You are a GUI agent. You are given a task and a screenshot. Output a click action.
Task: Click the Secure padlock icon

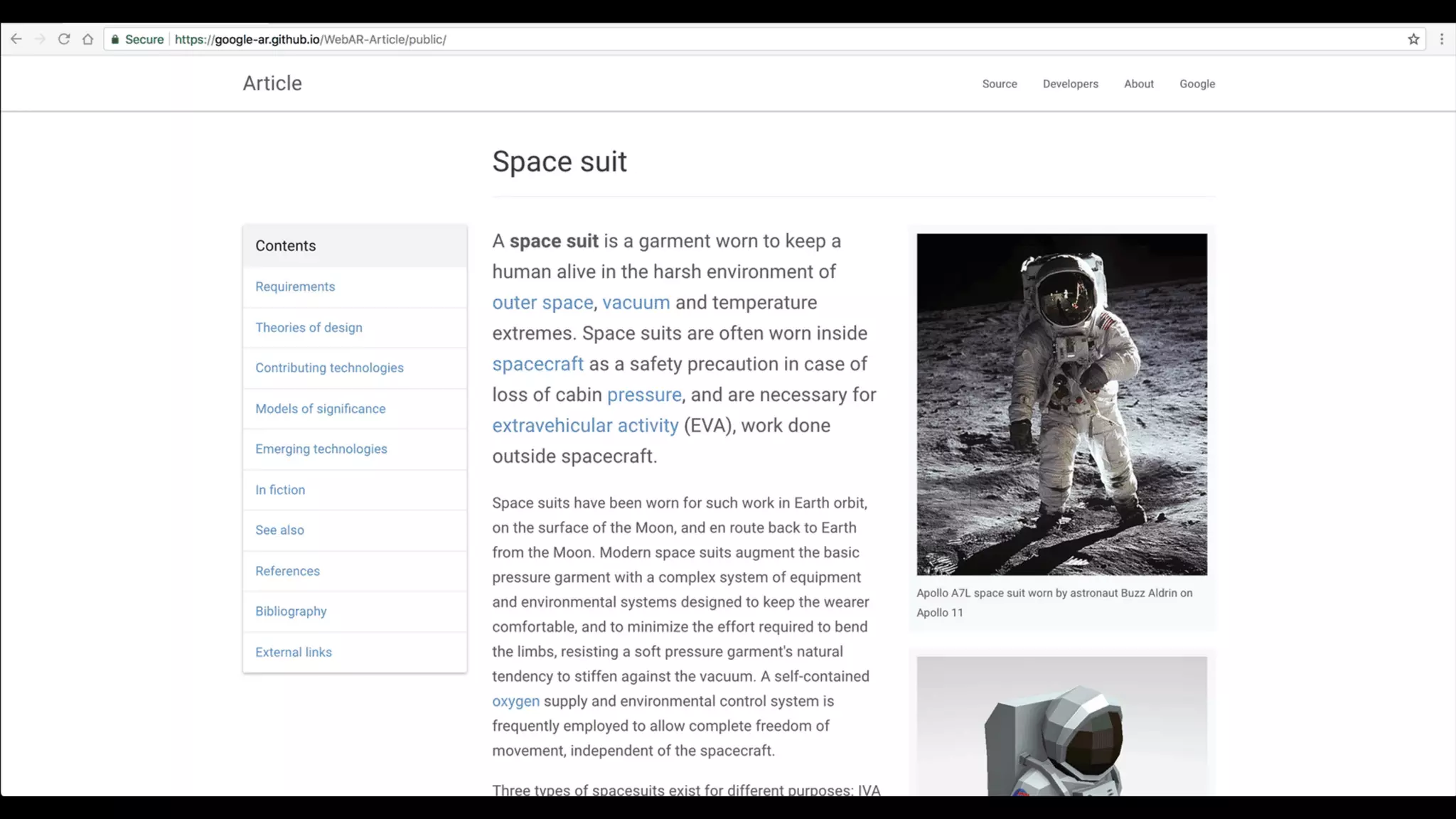point(115,39)
